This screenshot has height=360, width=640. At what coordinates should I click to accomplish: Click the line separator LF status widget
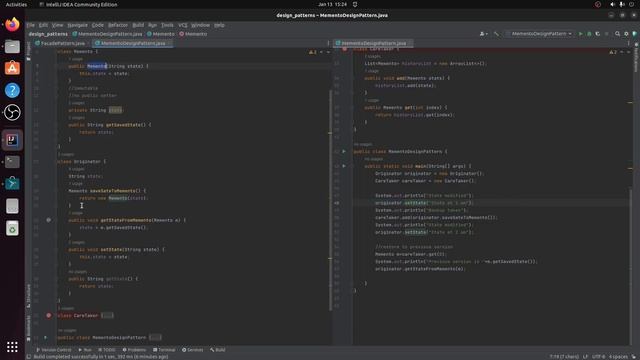pos(585,357)
